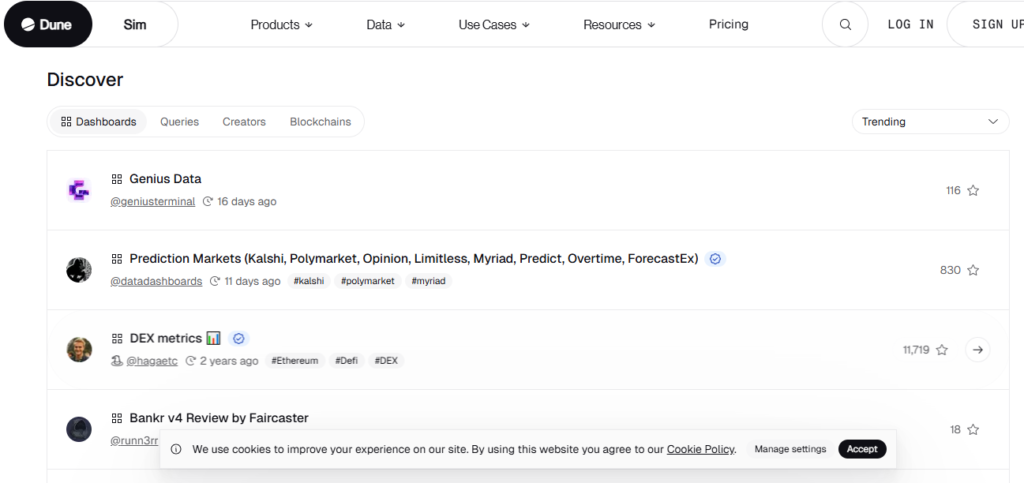Filter by the #polymarket tag
The height and width of the screenshot is (483, 1024).
point(367,281)
